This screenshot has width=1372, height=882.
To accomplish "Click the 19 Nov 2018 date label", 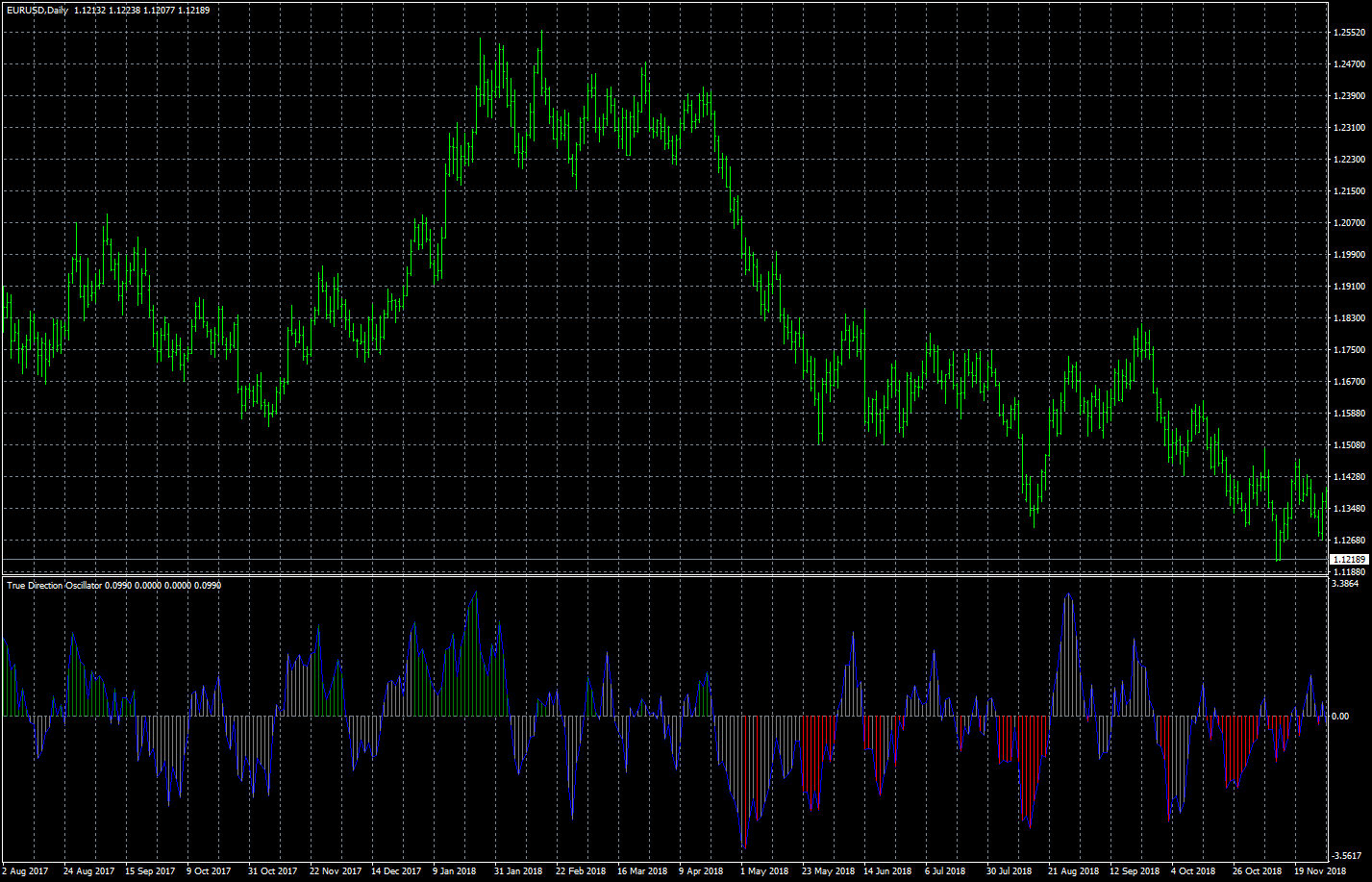I will [1320, 871].
